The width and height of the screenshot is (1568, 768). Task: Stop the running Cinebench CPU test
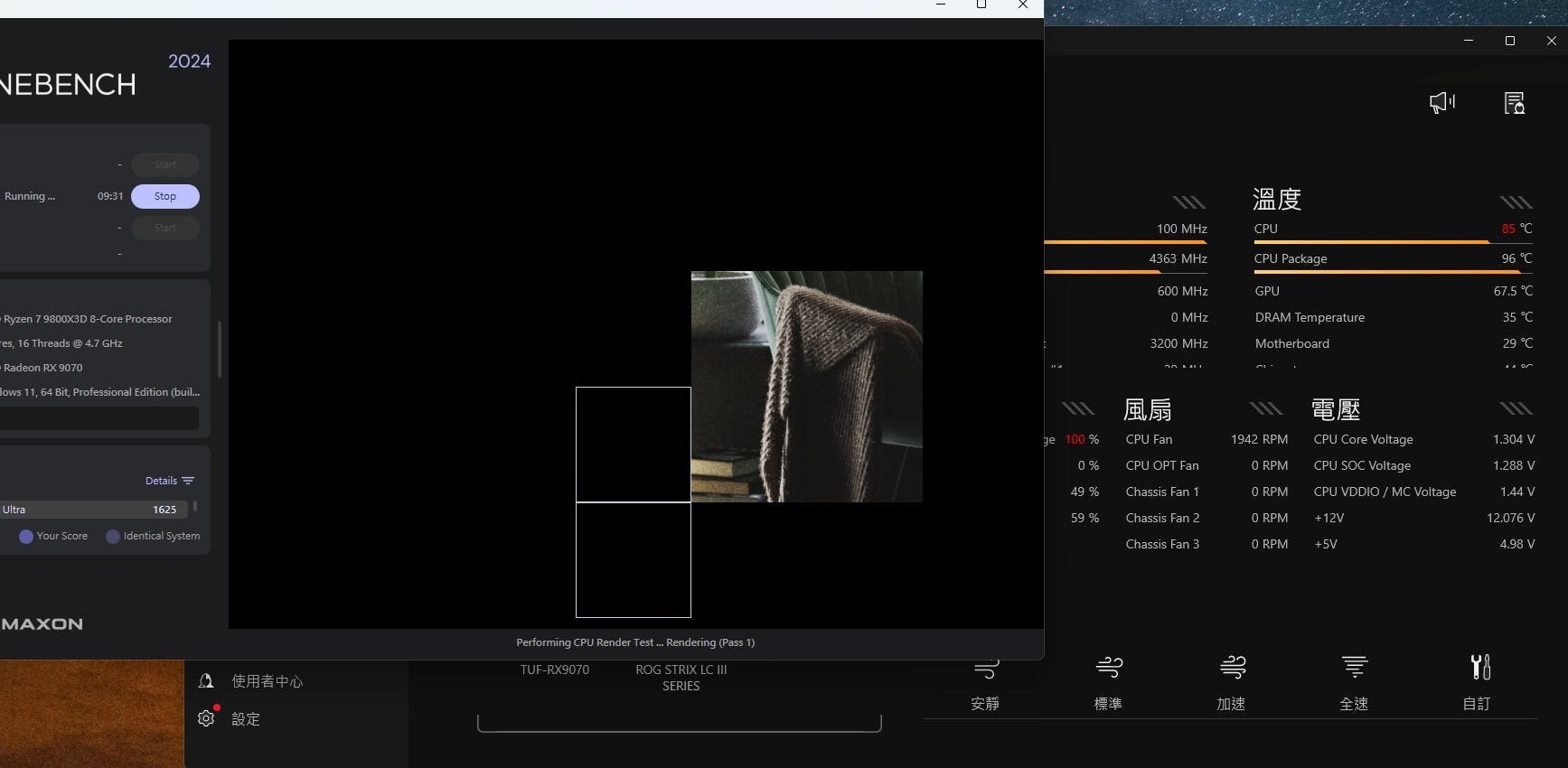[165, 196]
